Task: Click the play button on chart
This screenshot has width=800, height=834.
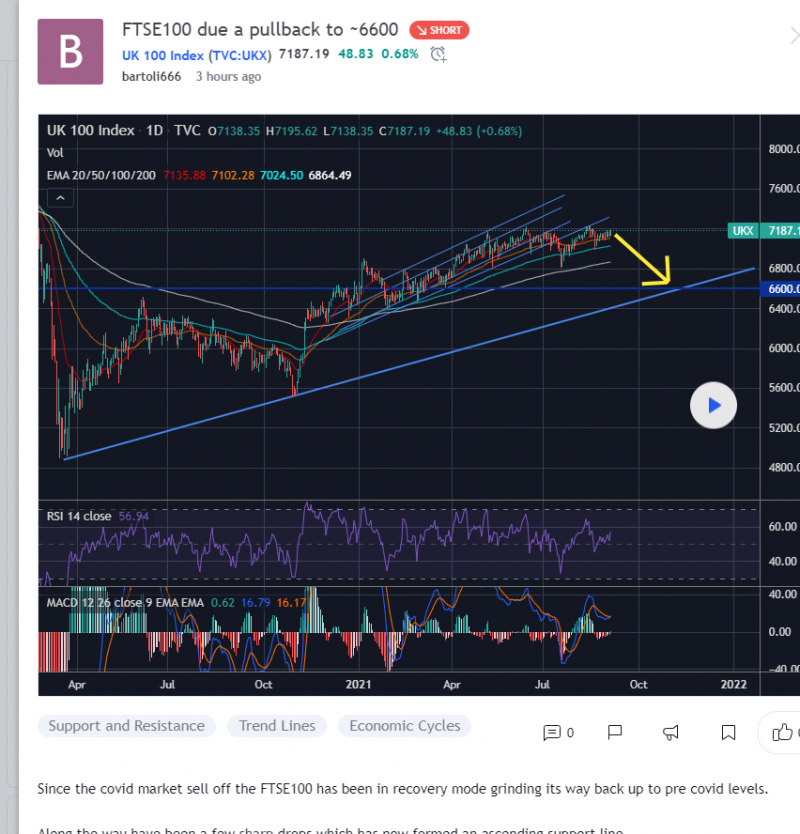Action: 713,405
